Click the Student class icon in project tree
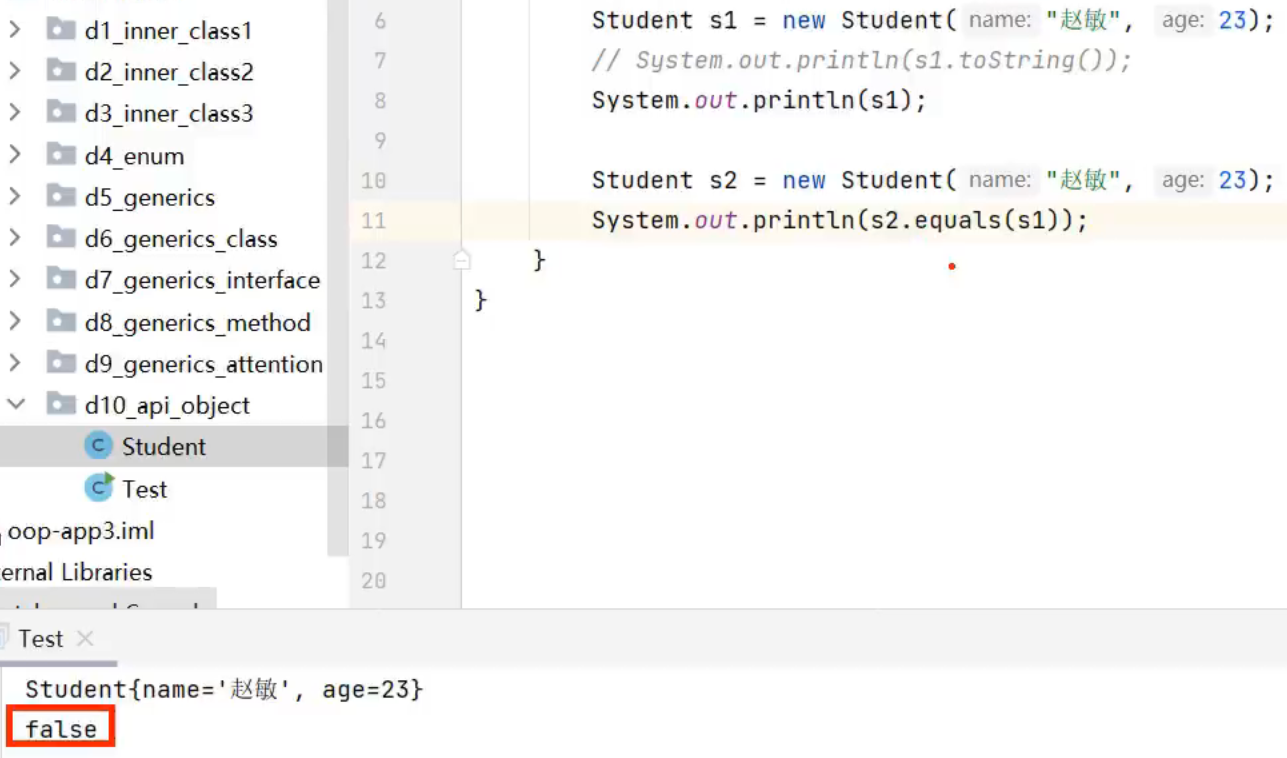This screenshot has width=1287, height=758. pyautogui.click(x=99, y=446)
